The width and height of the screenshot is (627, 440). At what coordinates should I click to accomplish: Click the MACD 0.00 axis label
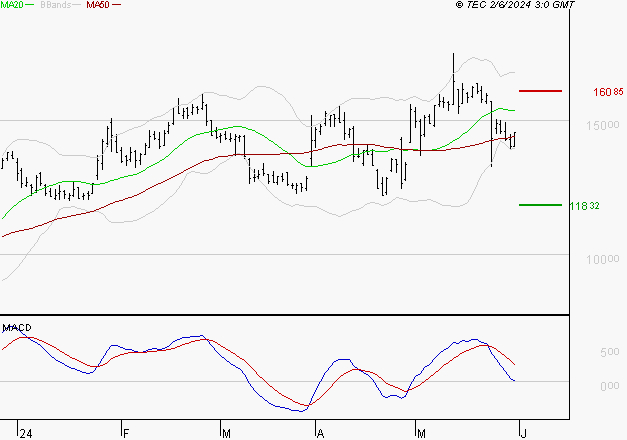609,386
